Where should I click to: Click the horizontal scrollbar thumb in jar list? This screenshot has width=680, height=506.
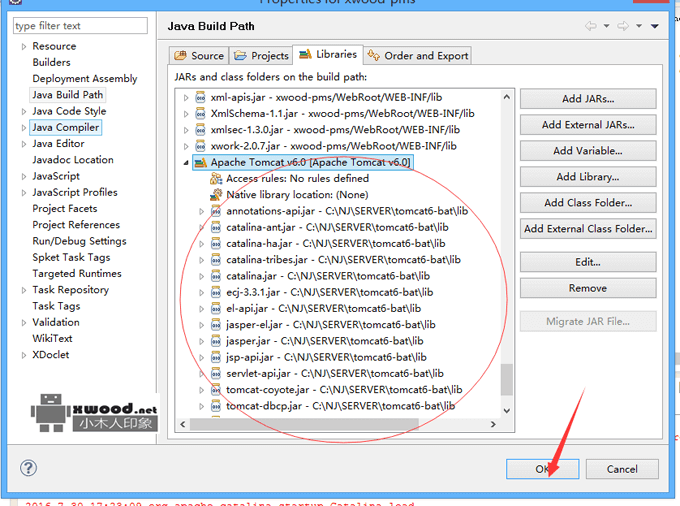[x=304, y=424]
